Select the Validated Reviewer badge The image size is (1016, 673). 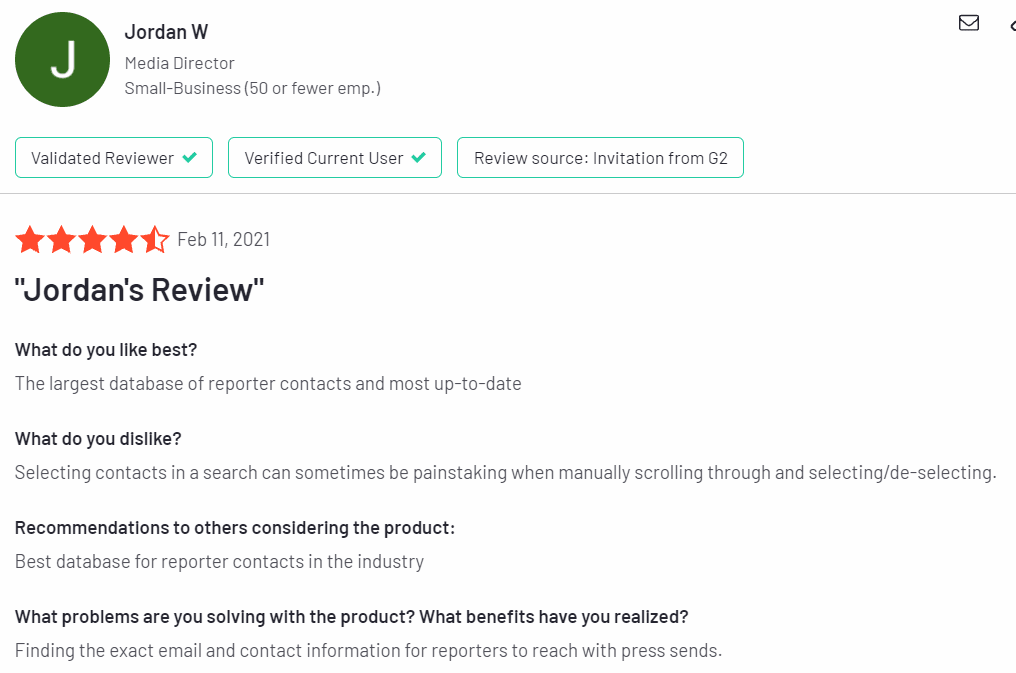[114, 157]
